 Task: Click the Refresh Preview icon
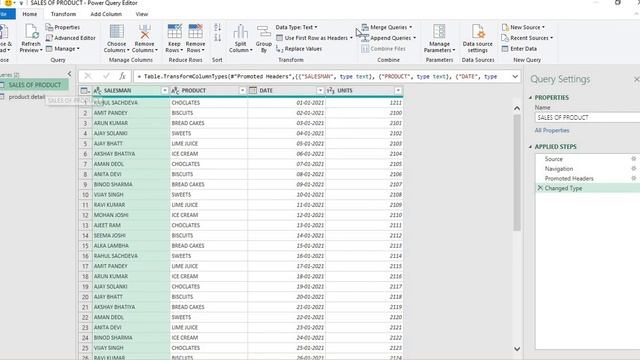(31, 31)
